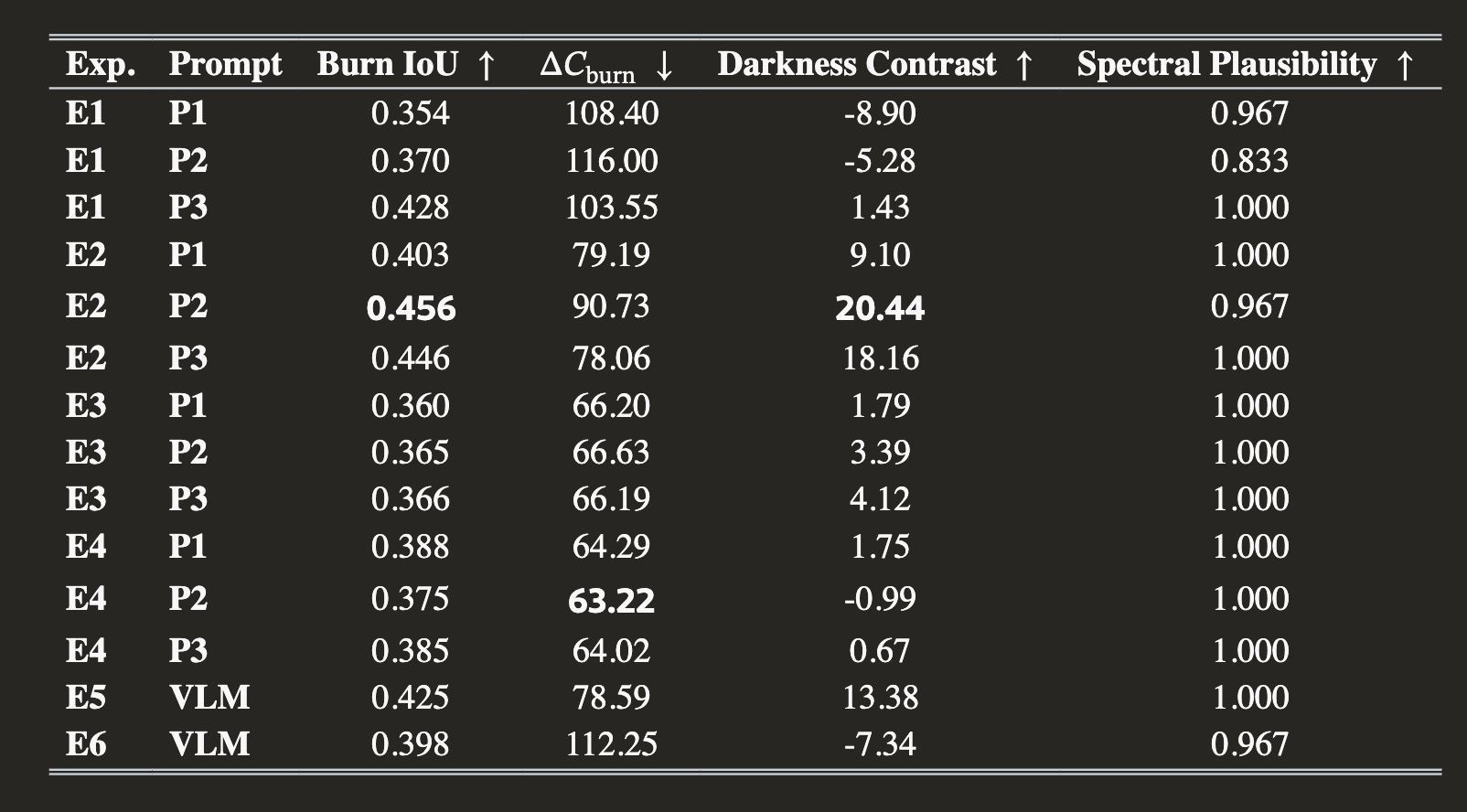Select Burn IoU value 0.428
The image size is (1467, 812).
(x=411, y=208)
